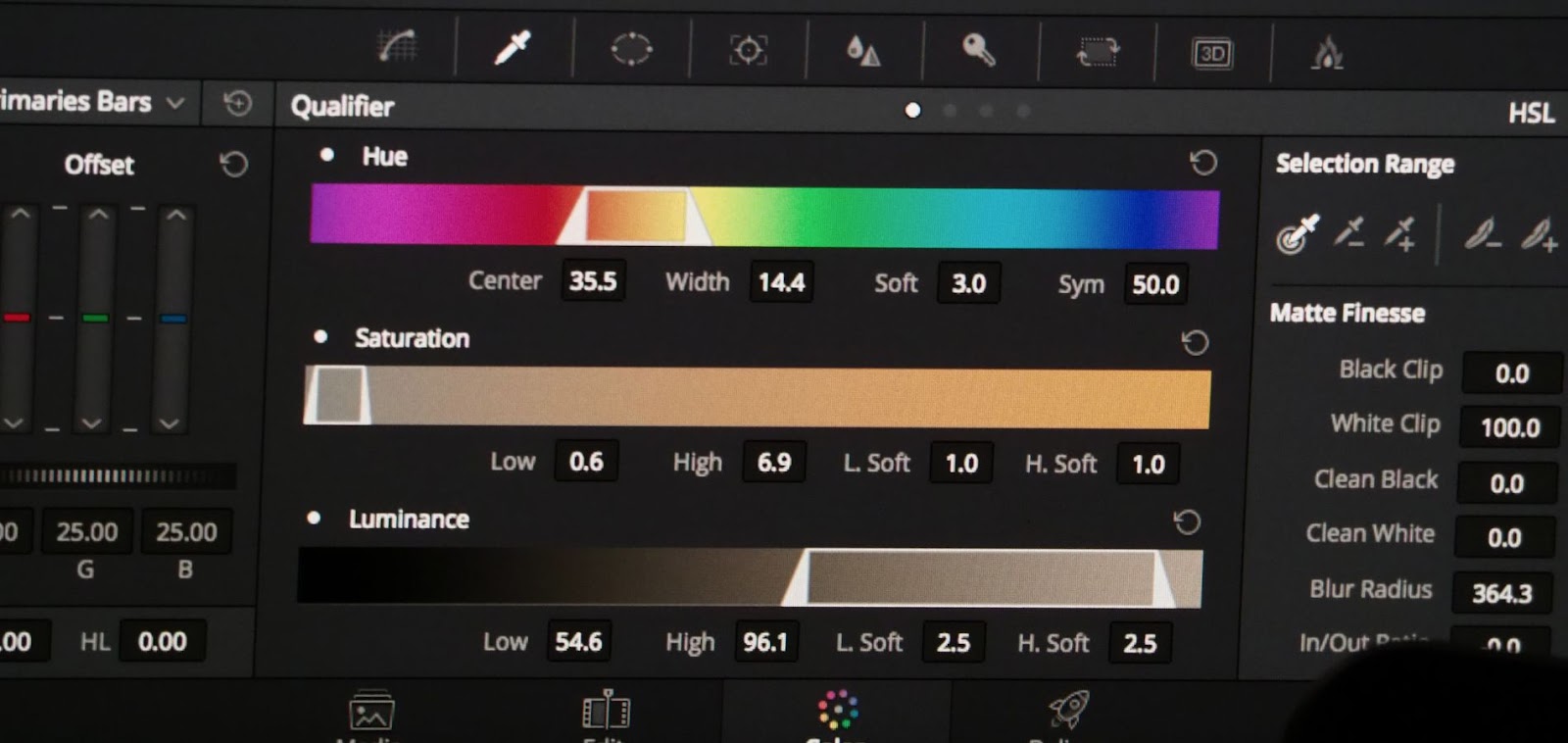Open the Curves palette icon
Viewport: 1568px width, 743px height.
[x=397, y=47]
